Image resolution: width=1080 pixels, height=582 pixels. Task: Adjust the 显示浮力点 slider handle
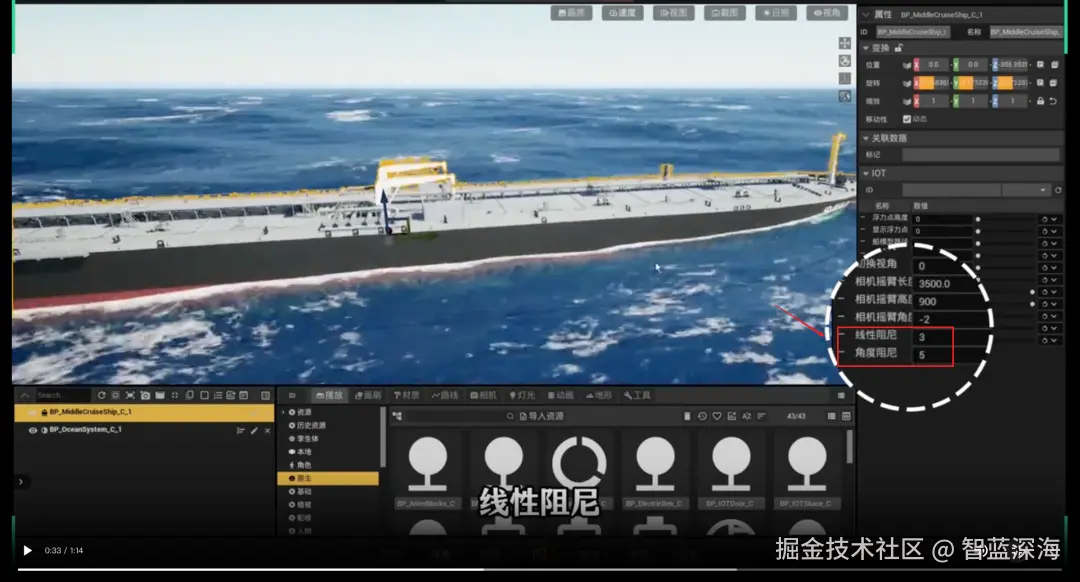coord(977,231)
